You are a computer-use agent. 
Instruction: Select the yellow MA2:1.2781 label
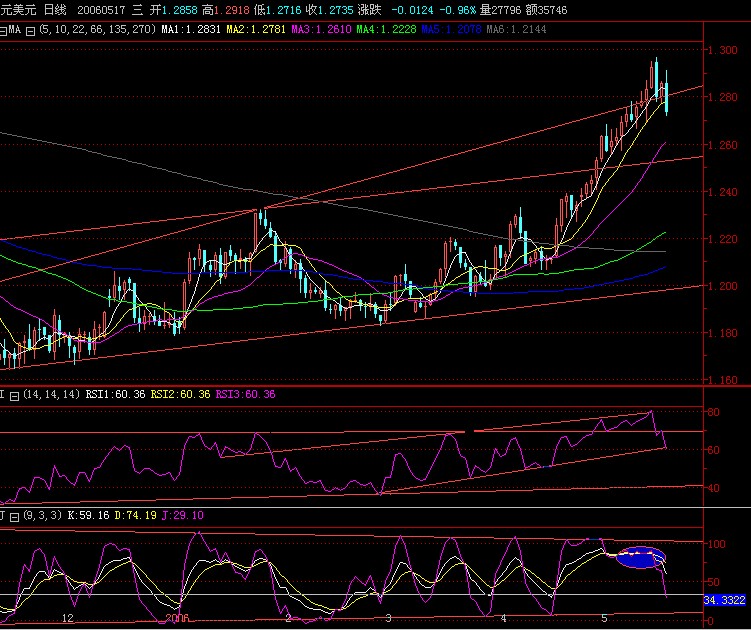pyautogui.click(x=256, y=30)
